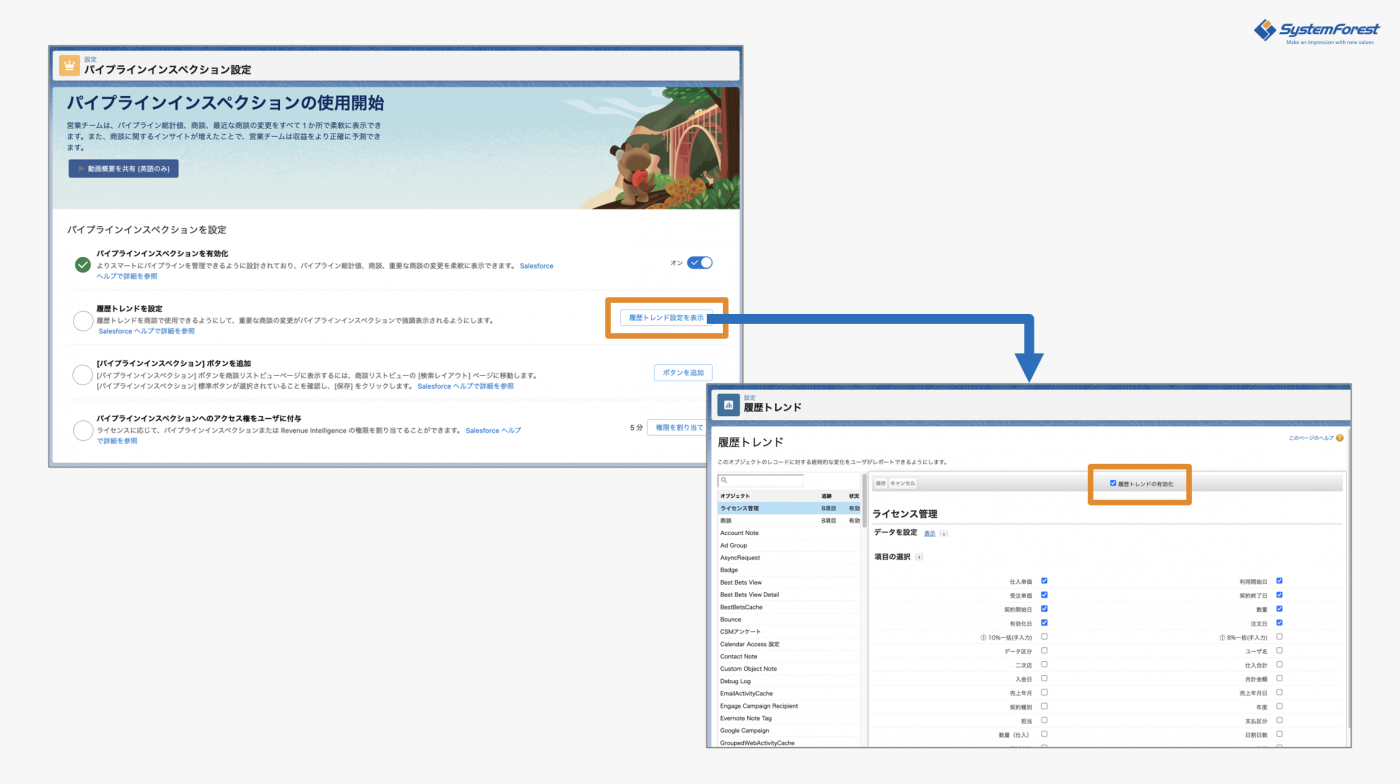Click ボタンを追加 button
1400x784 pixels.
tap(683, 372)
